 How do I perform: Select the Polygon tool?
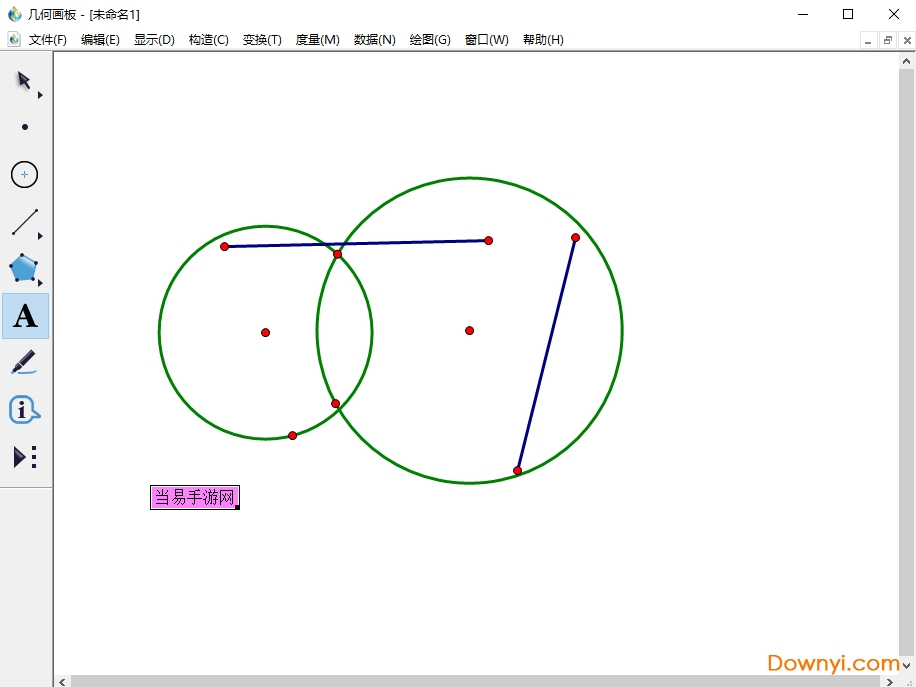pos(23,268)
